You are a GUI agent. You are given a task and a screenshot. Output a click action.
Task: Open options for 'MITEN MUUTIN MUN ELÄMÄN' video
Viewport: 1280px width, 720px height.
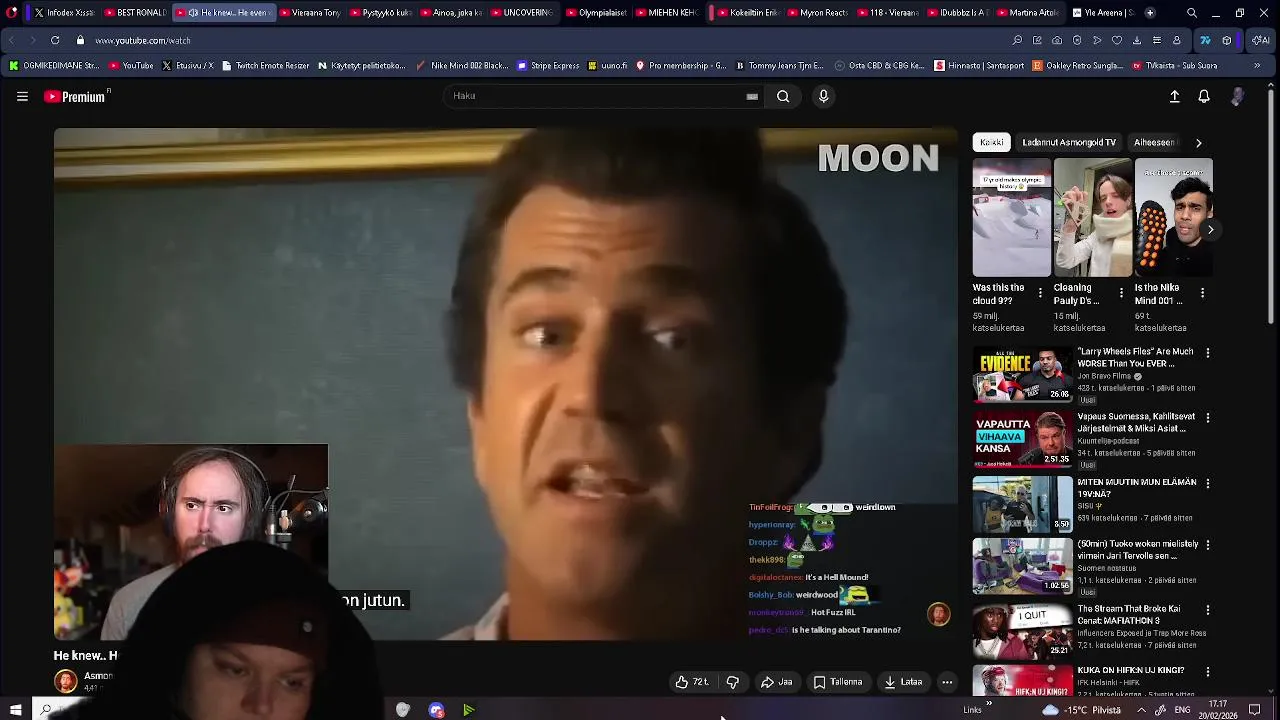click(x=1208, y=483)
